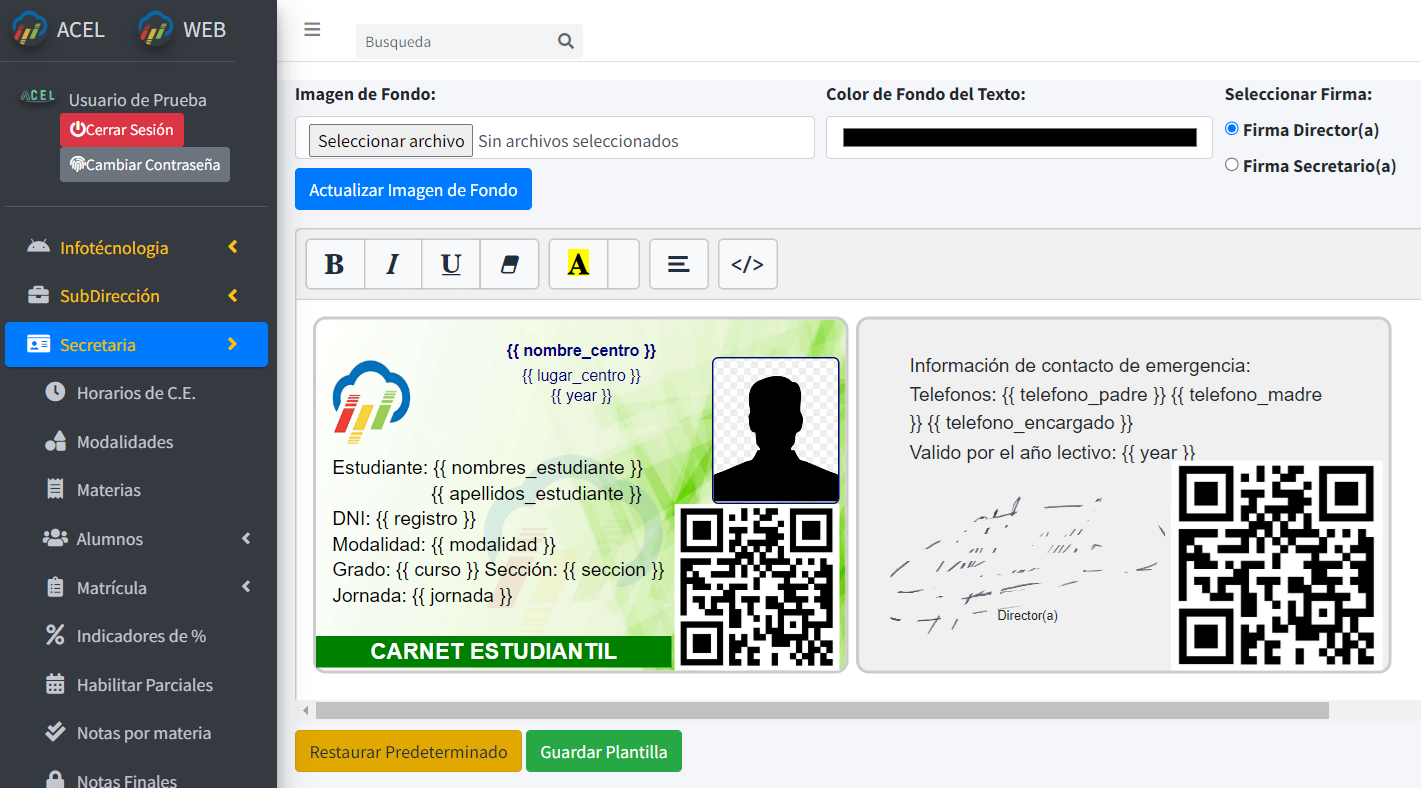Click the ID card icon beside Secretaria
This screenshot has height=788, width=1421.
(x=38, y=344)
